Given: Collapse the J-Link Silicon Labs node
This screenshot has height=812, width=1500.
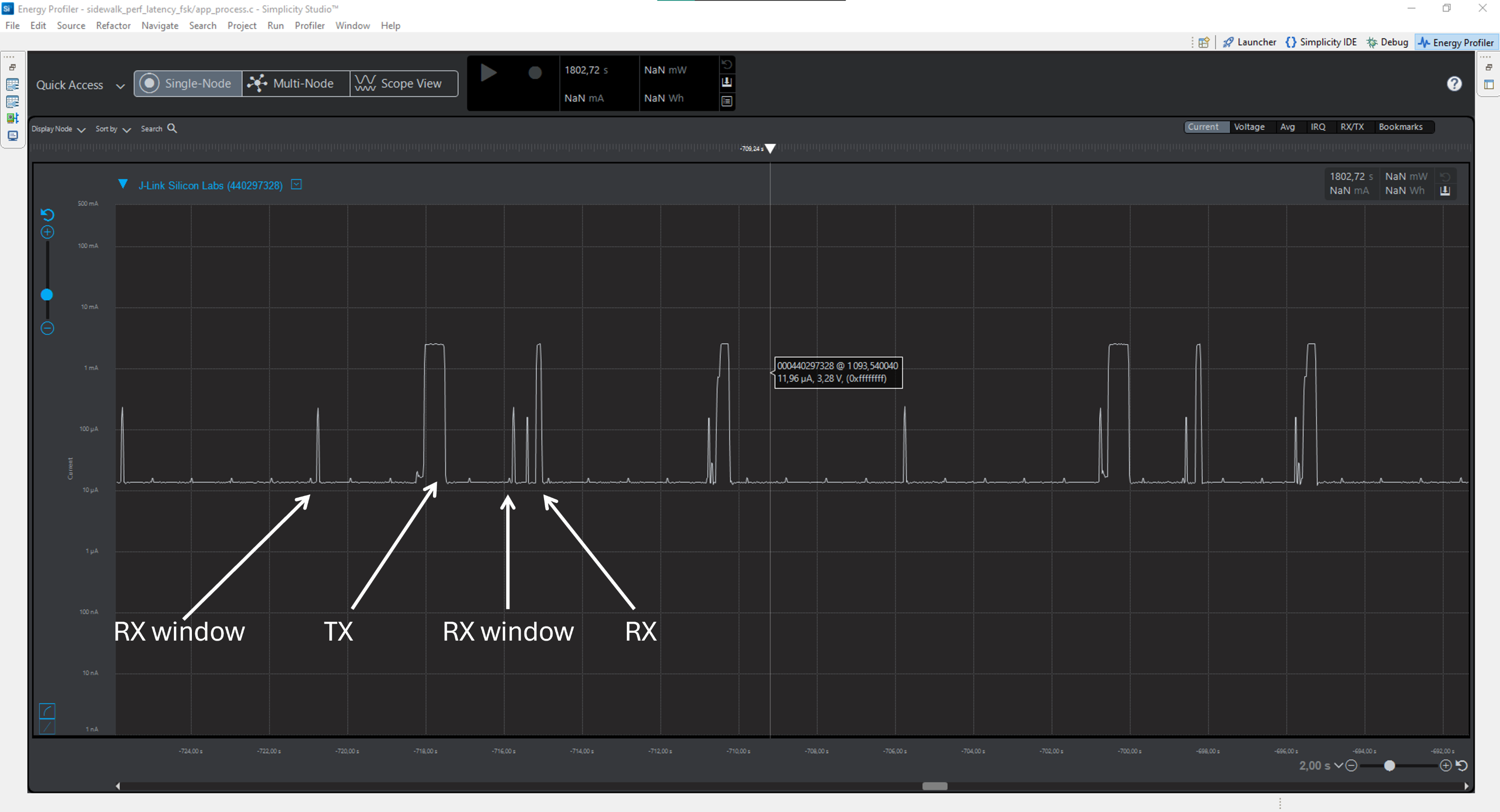Looking at the screenshot, I should pos(123,184).
